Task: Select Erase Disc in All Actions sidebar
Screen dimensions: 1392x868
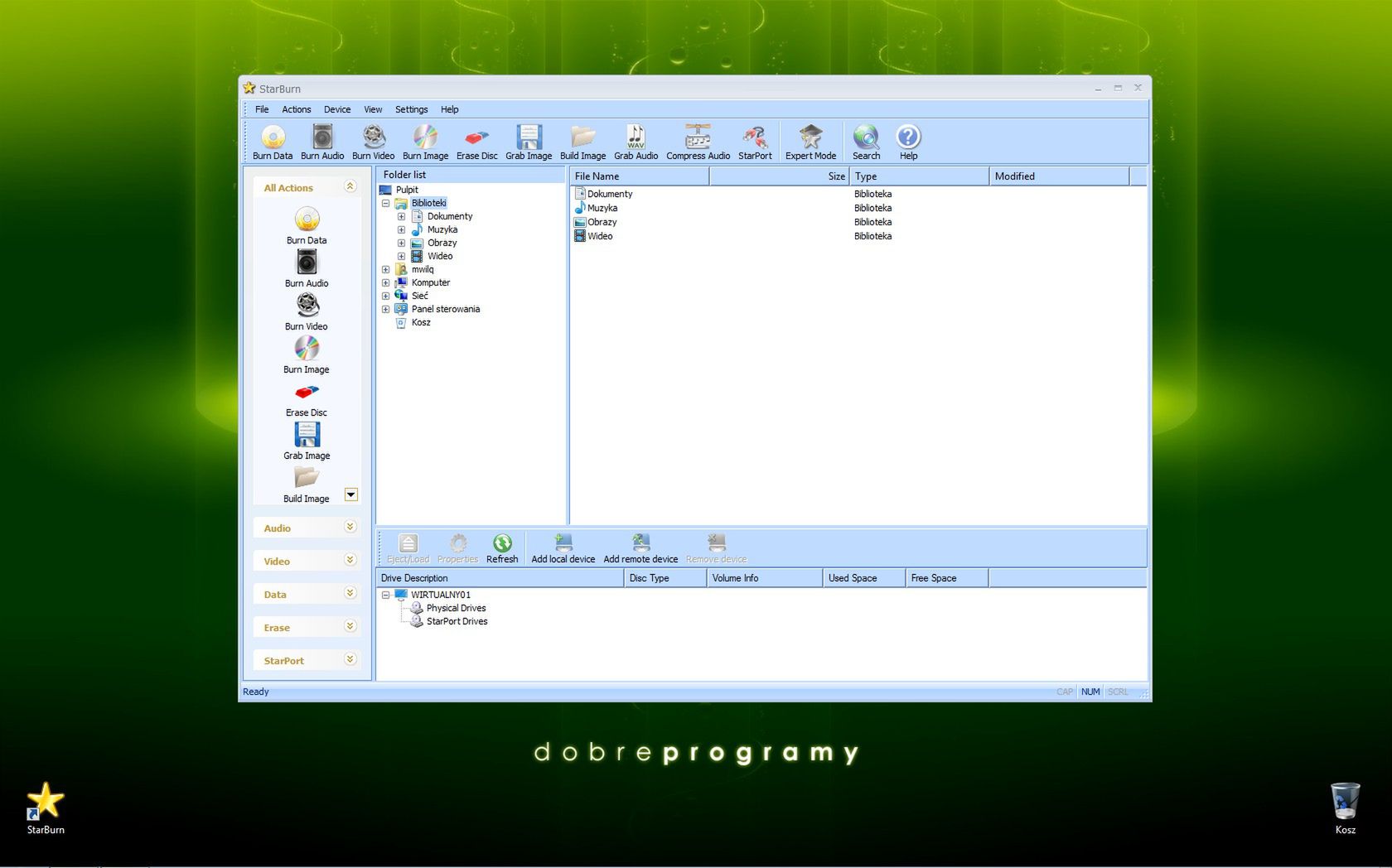Action: (307, 398)
